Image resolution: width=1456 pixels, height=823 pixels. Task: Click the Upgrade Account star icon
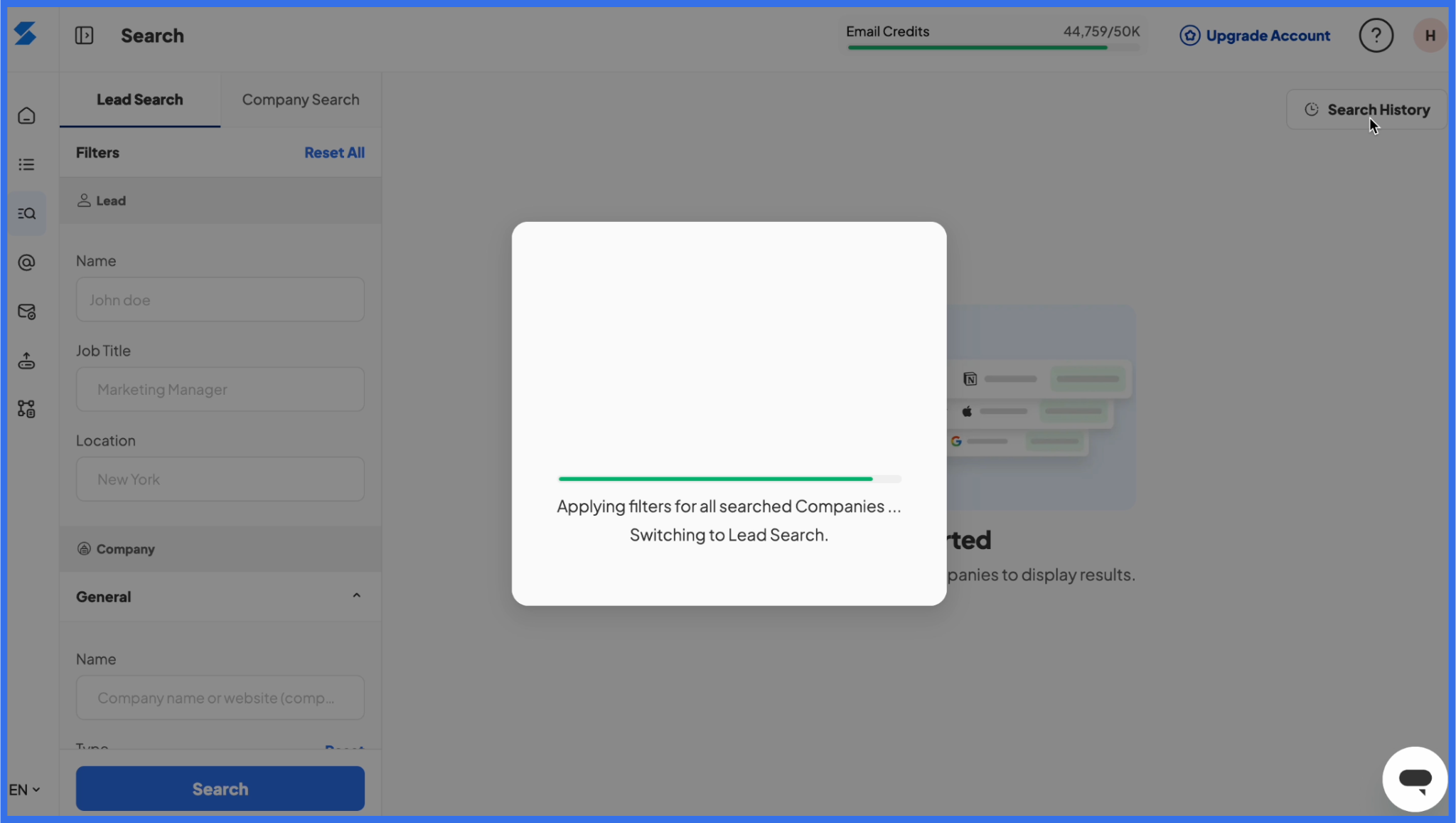click(1189, 36)
